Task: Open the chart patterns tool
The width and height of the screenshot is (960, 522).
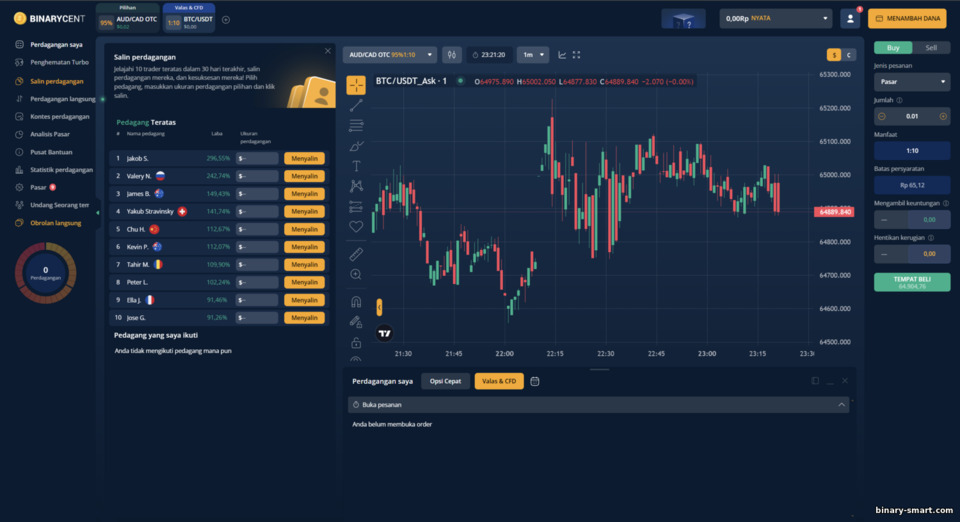Action: tap(356, 186)
